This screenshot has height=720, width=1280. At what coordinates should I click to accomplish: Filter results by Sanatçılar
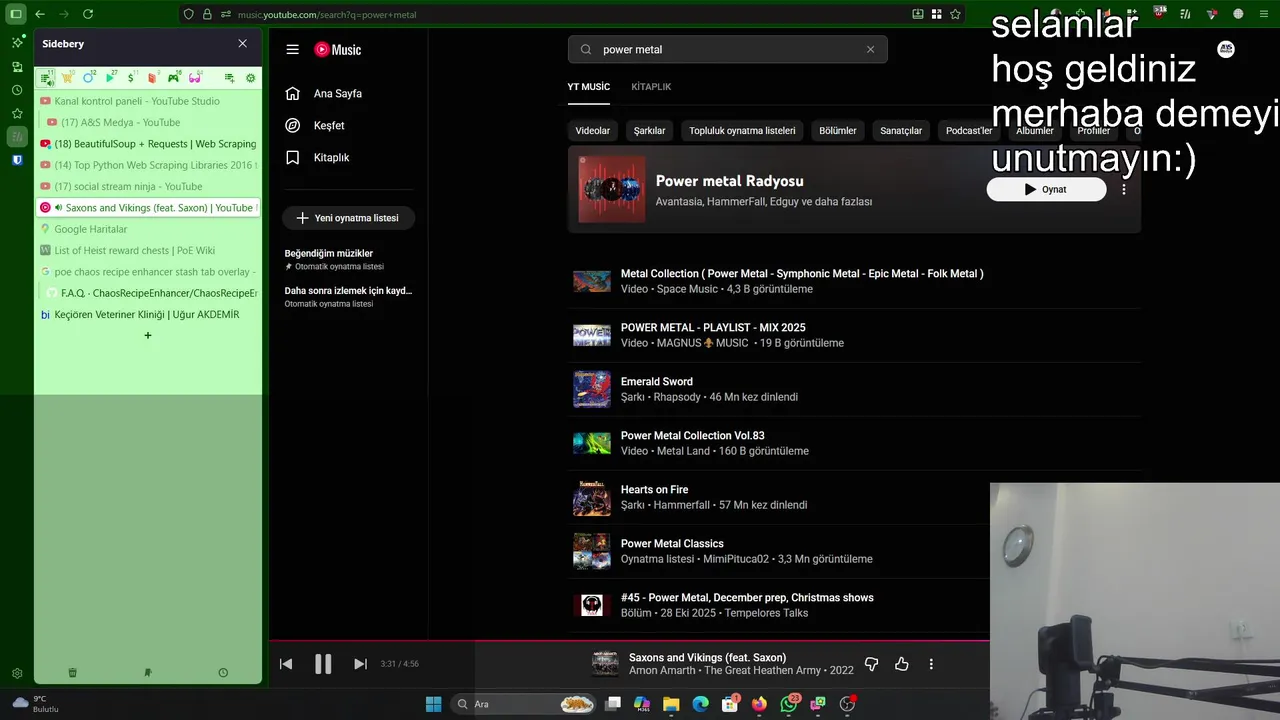(x=901, y=131)
